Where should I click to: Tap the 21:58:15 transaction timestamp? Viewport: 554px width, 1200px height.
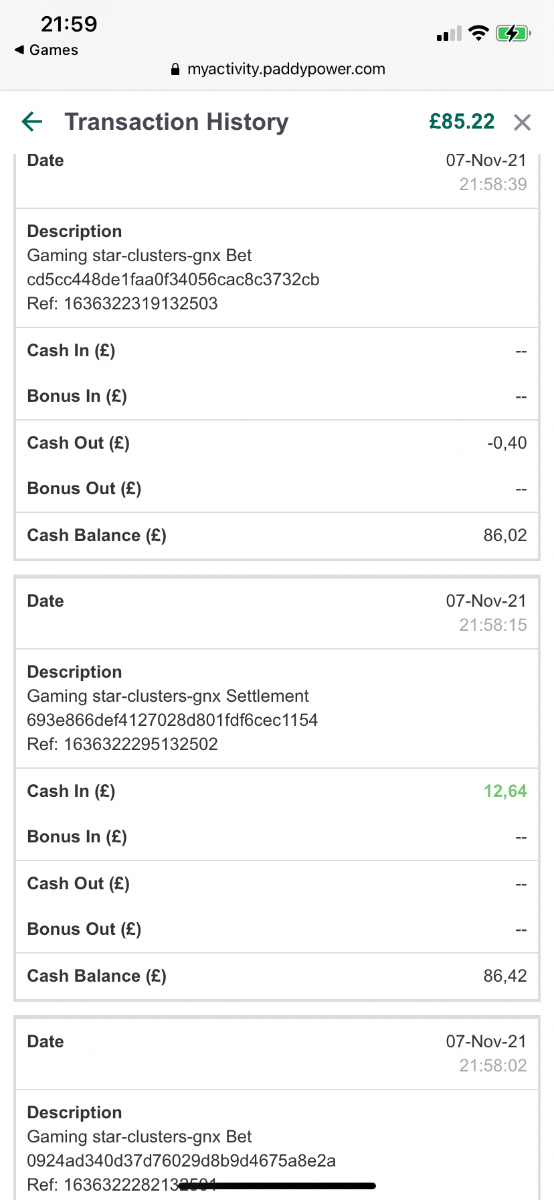click(x=493, y=625)
